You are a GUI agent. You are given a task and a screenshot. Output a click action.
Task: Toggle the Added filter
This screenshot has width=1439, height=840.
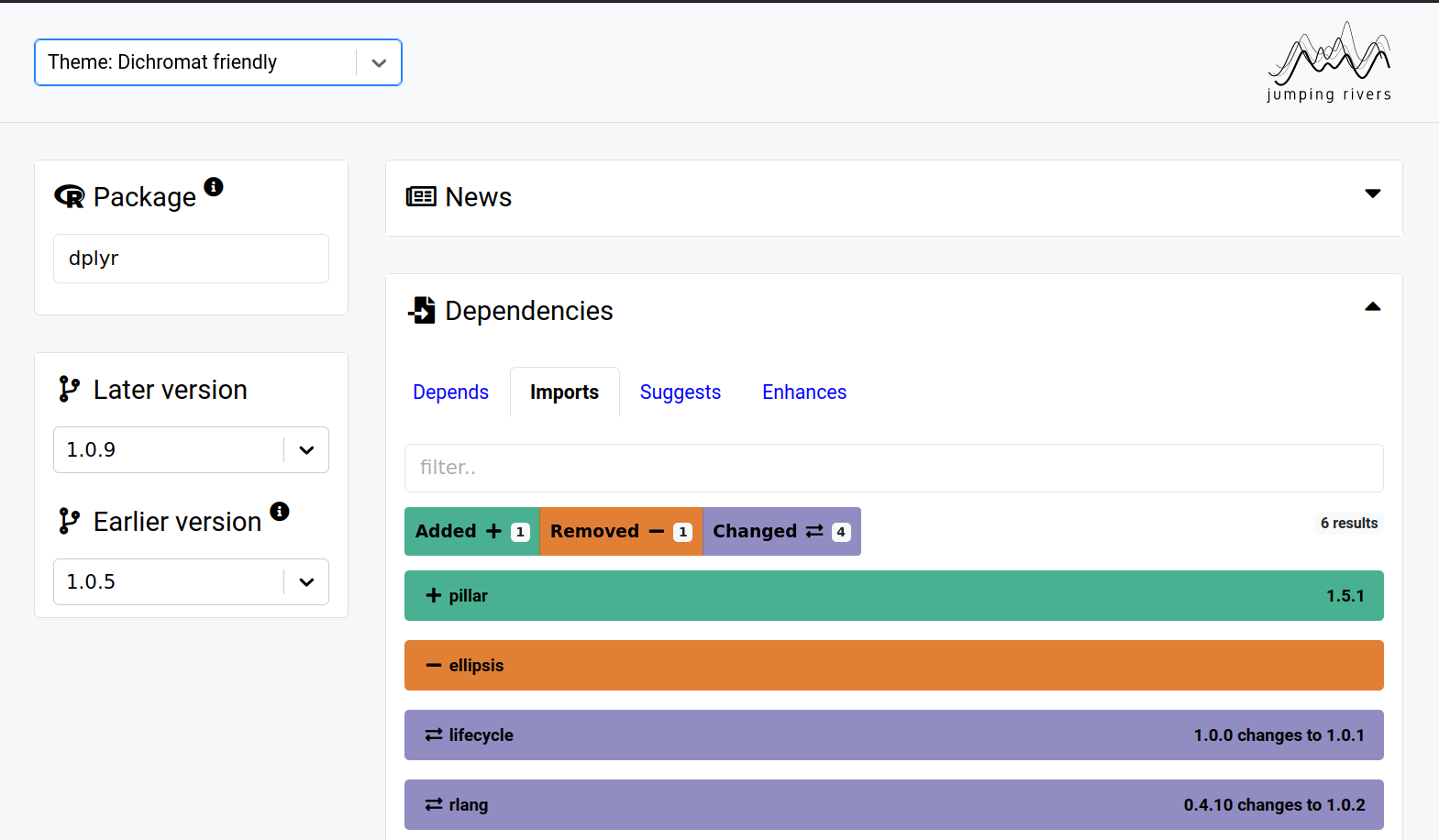[471, 531]
